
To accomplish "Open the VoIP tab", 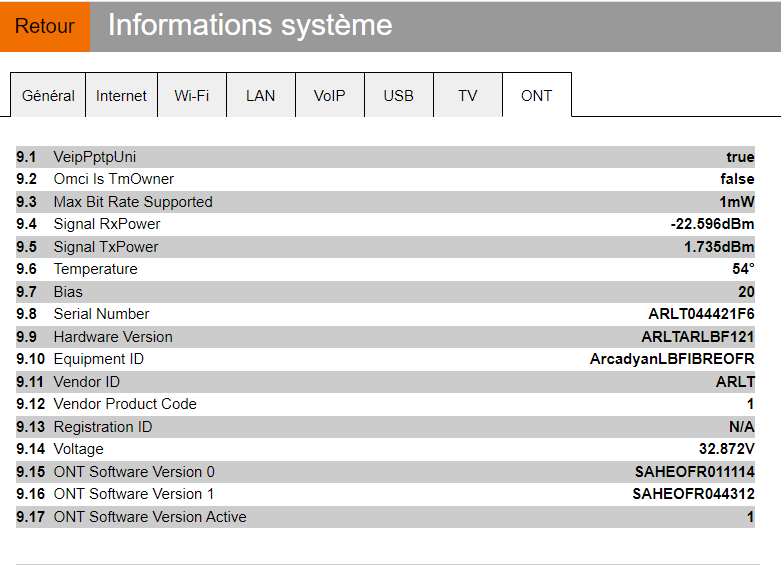I will 329,96.
